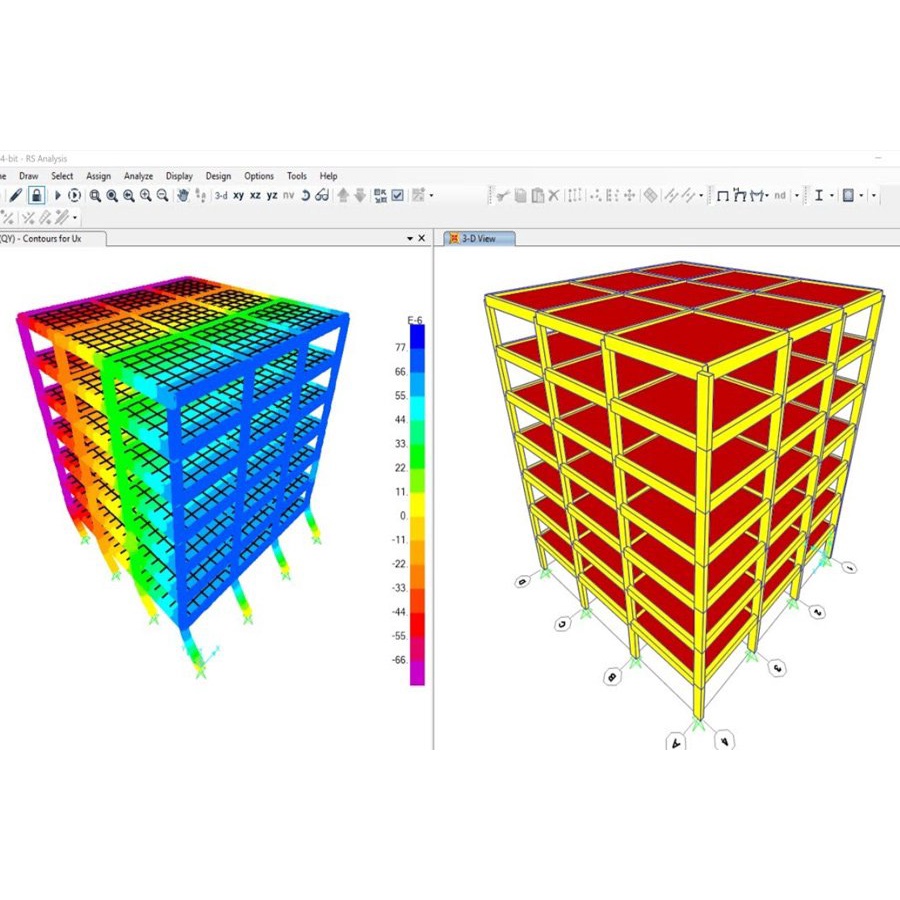This screenshot has height=900, width=900.
Task: Click the divide shells diamond icon
Action: (650, 196)
